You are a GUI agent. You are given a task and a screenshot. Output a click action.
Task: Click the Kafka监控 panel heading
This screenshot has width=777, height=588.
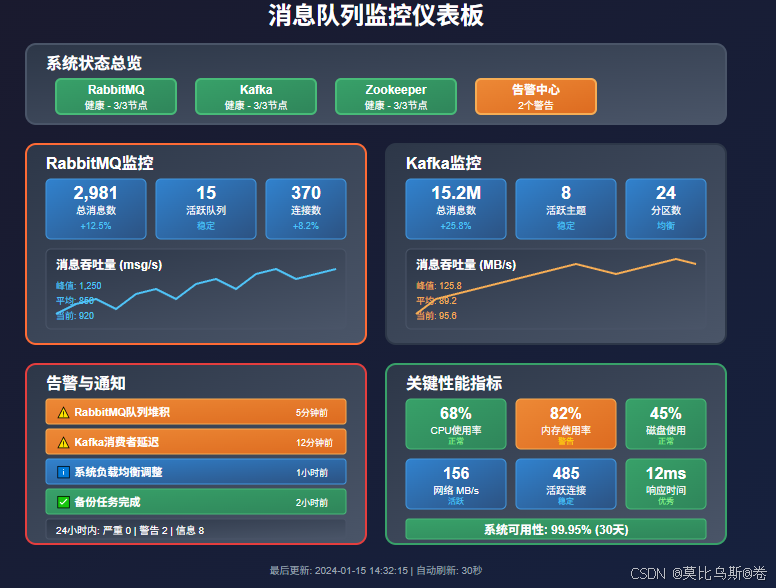coord(444,163)
